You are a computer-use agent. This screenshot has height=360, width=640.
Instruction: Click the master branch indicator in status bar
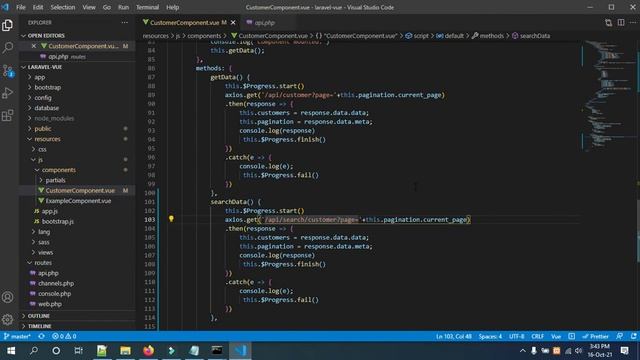17,336
